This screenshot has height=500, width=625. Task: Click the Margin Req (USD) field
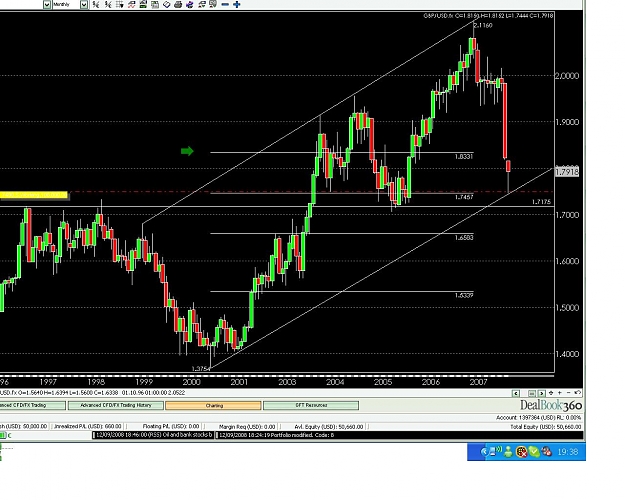[x=247, y=426]
